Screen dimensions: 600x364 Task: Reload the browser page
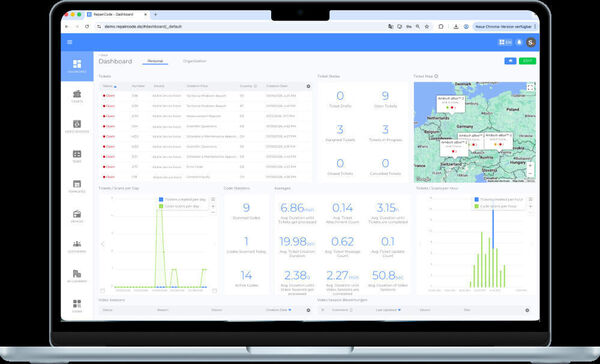click(x=87, y=26)
